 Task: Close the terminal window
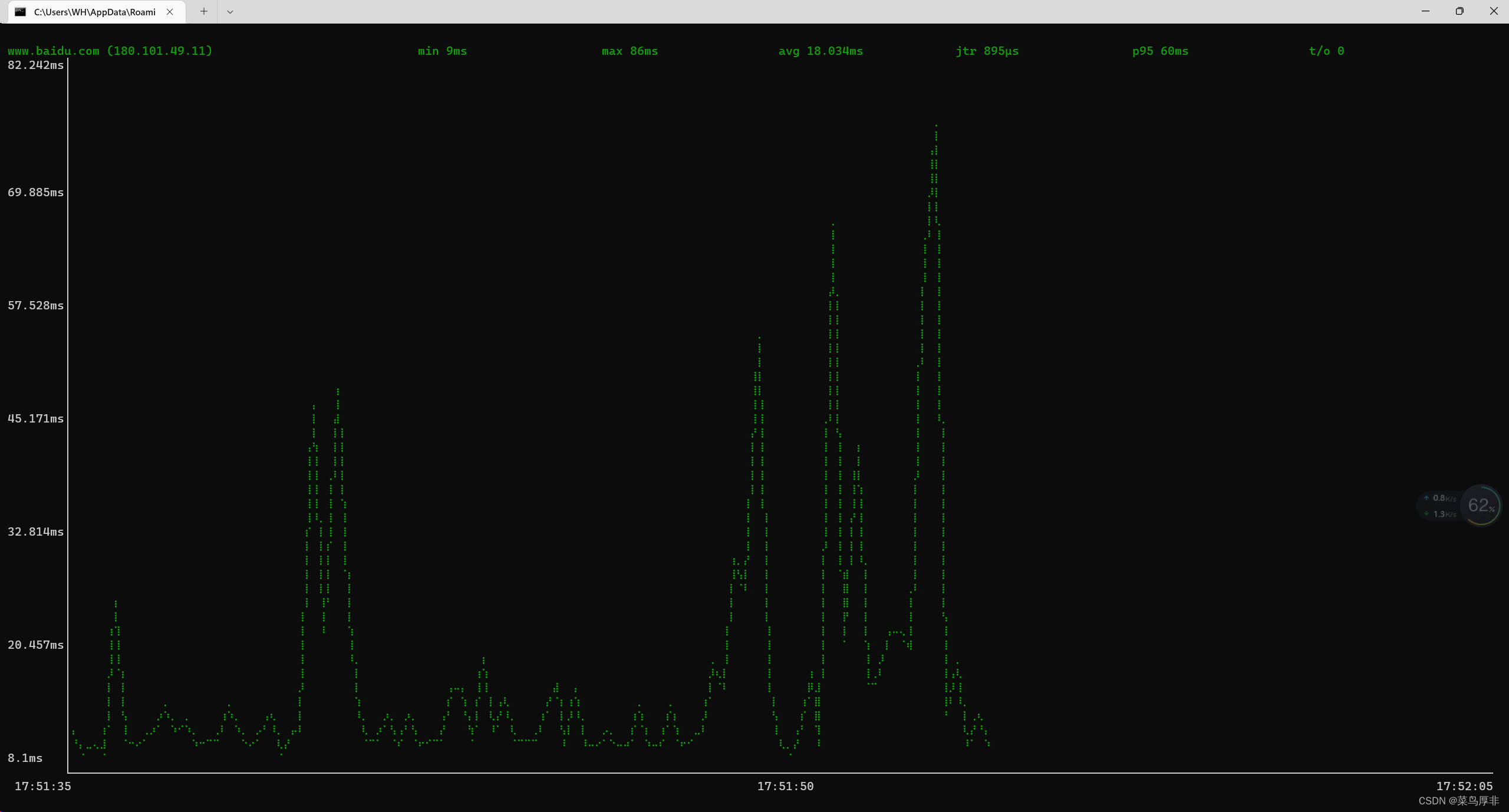click(1493, 11)
